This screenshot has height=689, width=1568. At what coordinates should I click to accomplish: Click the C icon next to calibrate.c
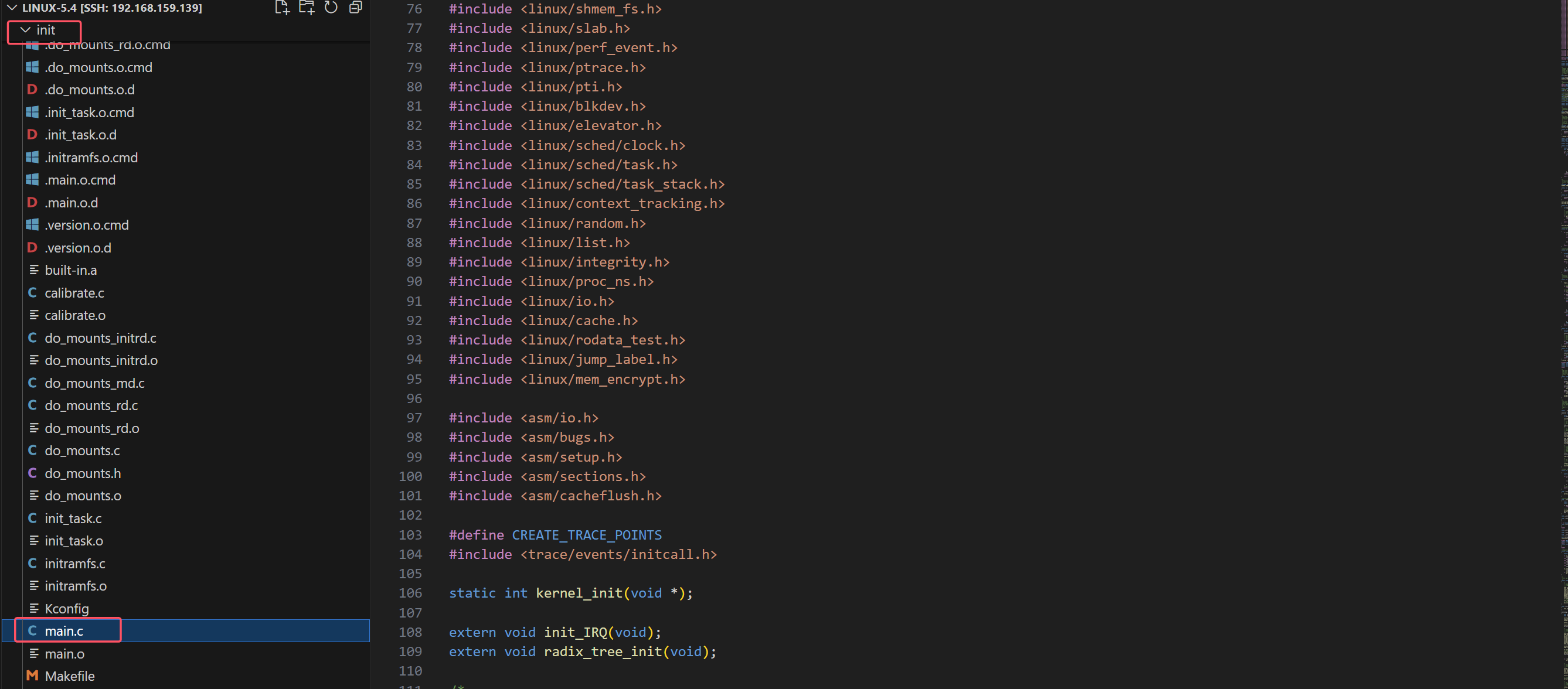32,293
